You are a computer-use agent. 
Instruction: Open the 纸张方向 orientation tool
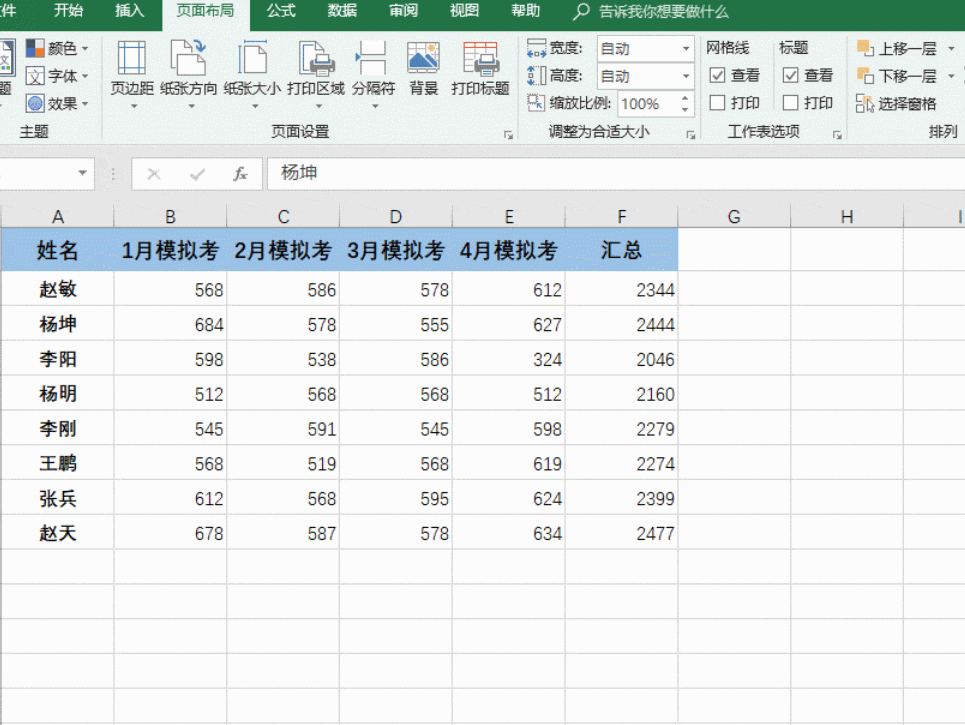[188, 73]
